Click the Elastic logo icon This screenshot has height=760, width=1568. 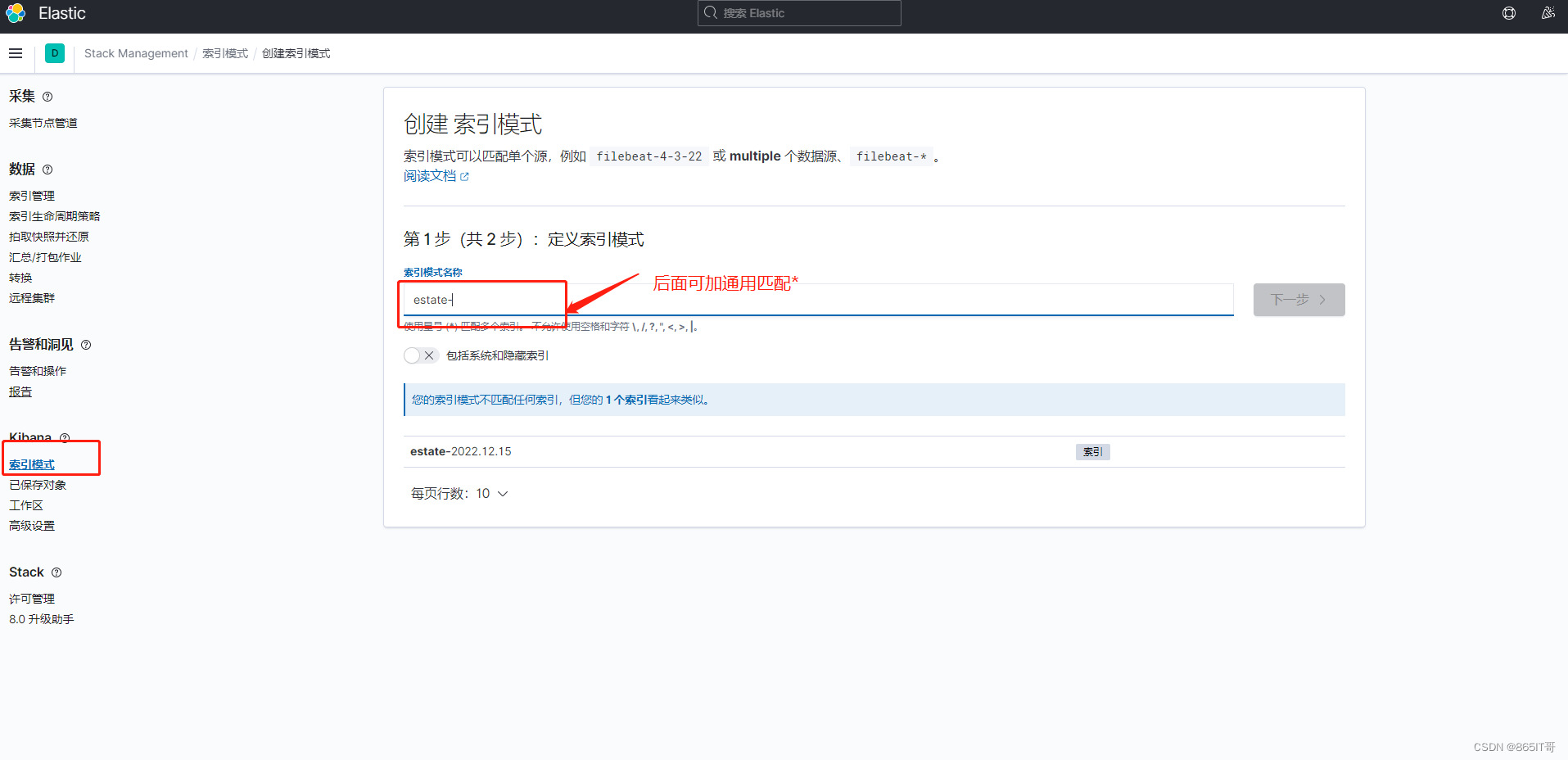[x=16, y=13]
